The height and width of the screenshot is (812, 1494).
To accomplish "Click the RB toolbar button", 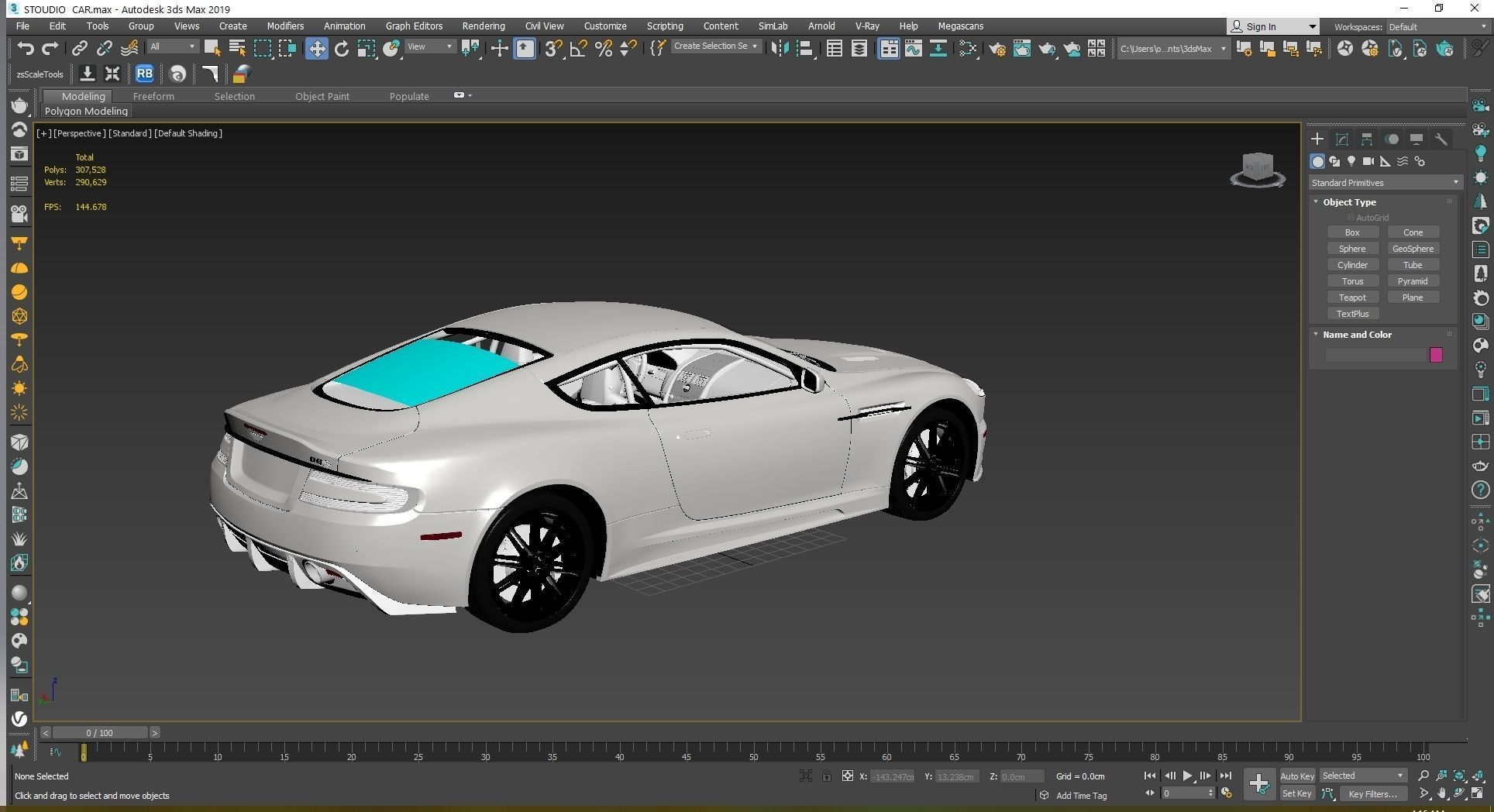I will 144,74.
